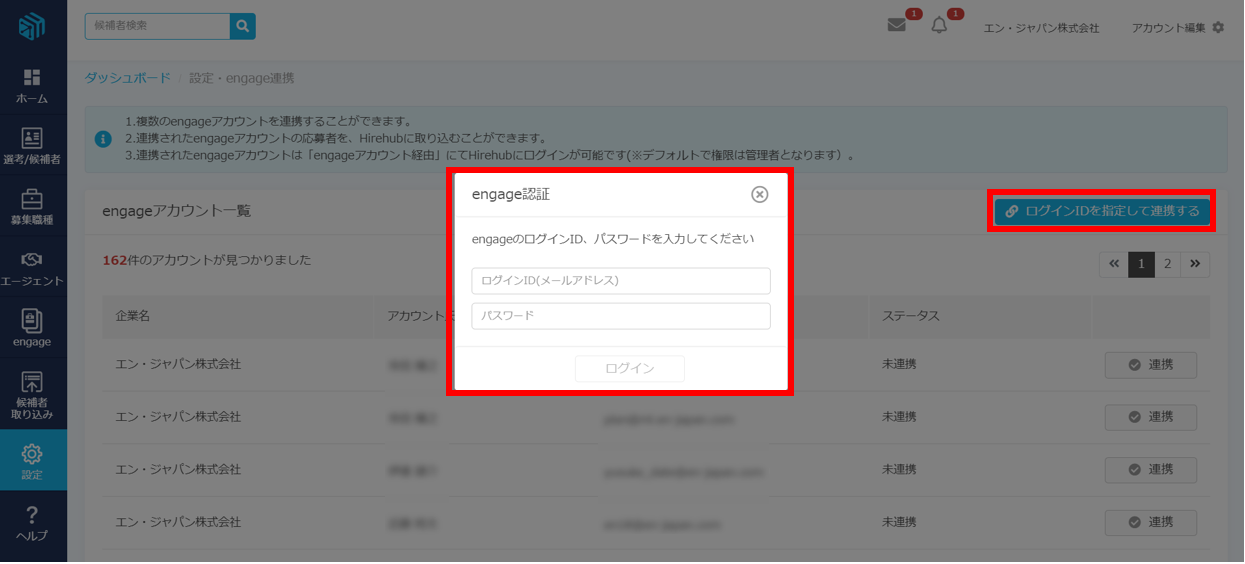Open アカウント編集 settings menu
Image resolution: width=1245 pixels, height=564 pixels.
point(1177,28)
